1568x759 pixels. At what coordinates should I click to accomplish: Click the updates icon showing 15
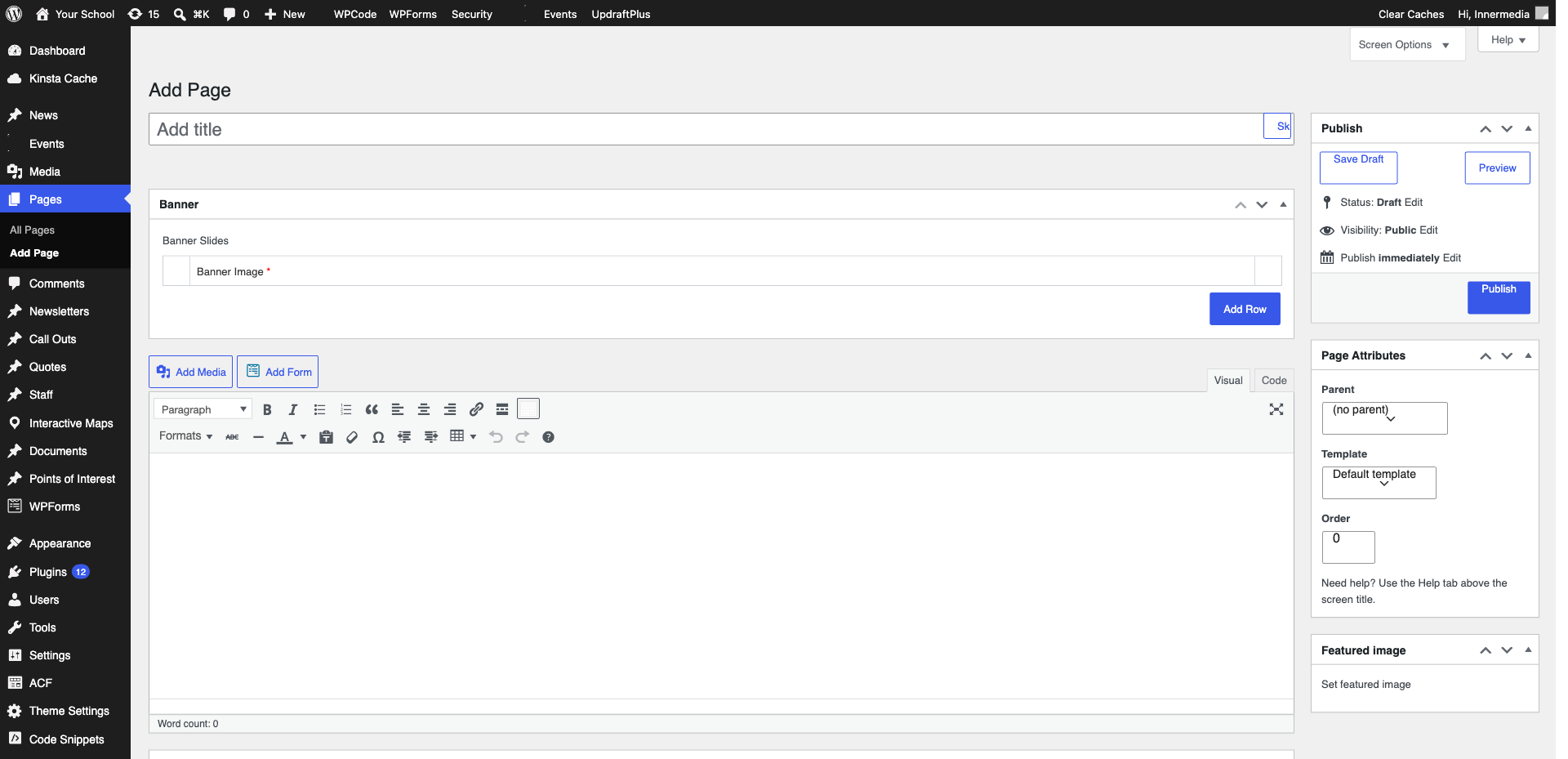coord(144,14)
